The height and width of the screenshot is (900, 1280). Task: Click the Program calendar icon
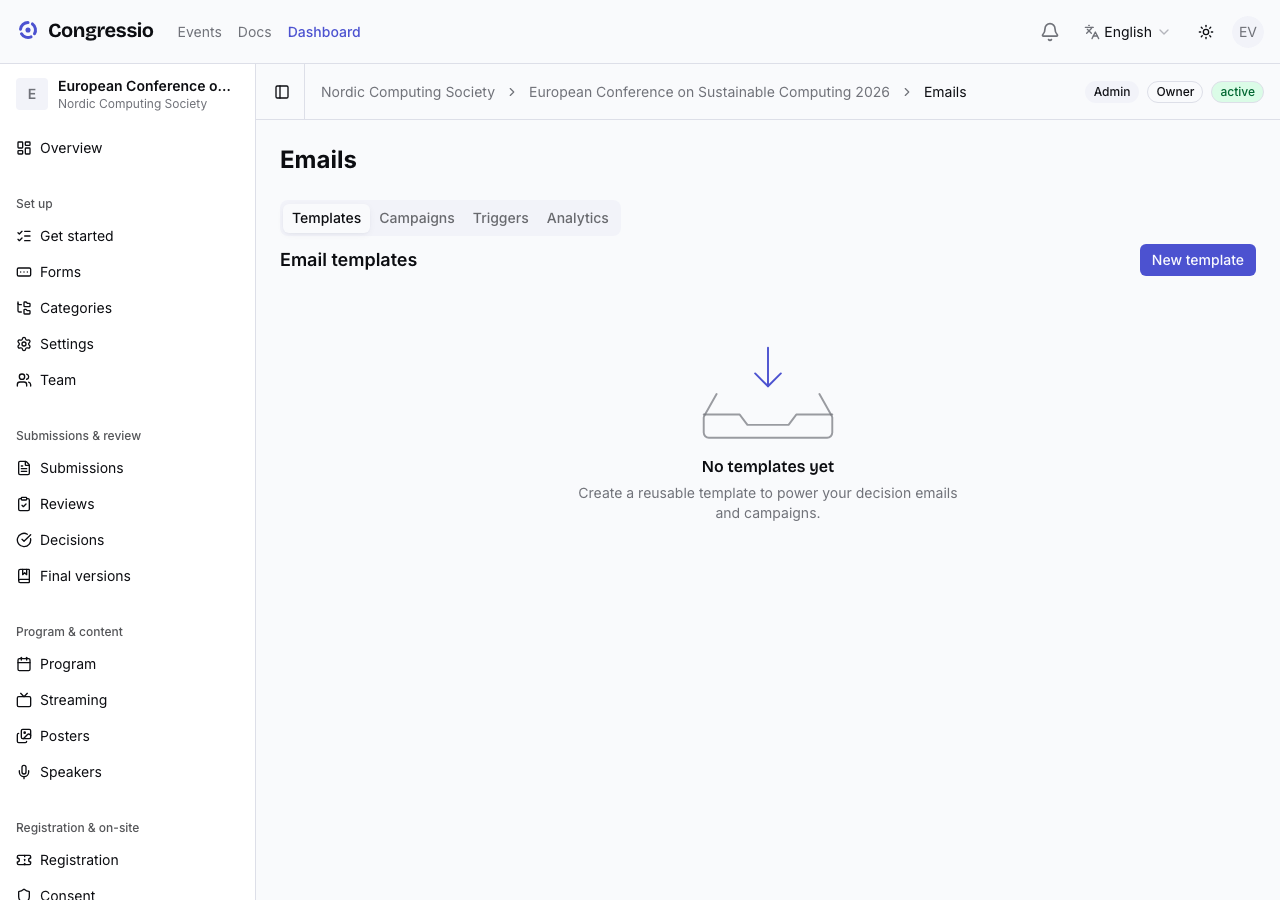pos(24,664)
